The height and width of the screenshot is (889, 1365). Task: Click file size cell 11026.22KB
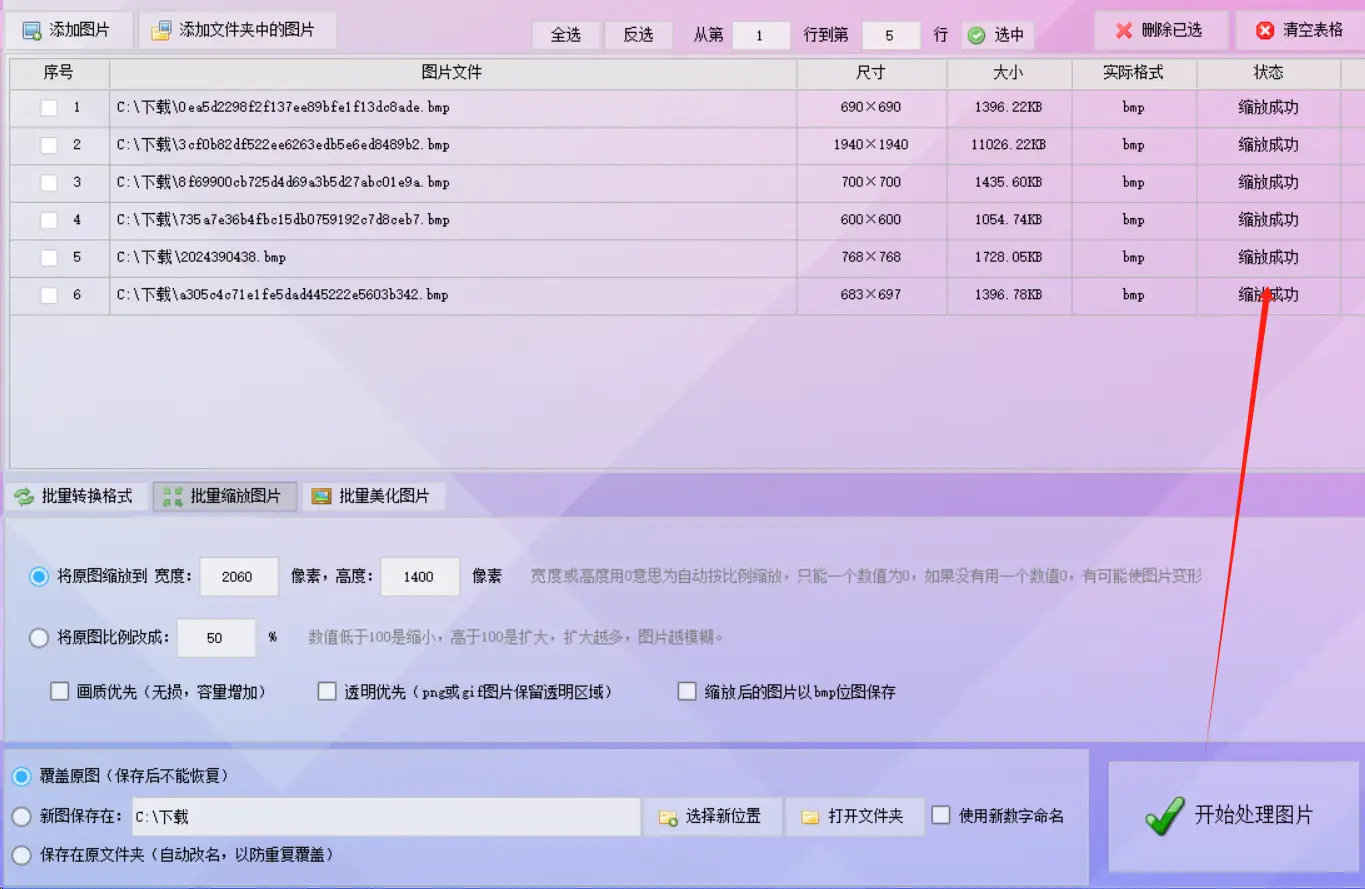tap(1009, 145)
